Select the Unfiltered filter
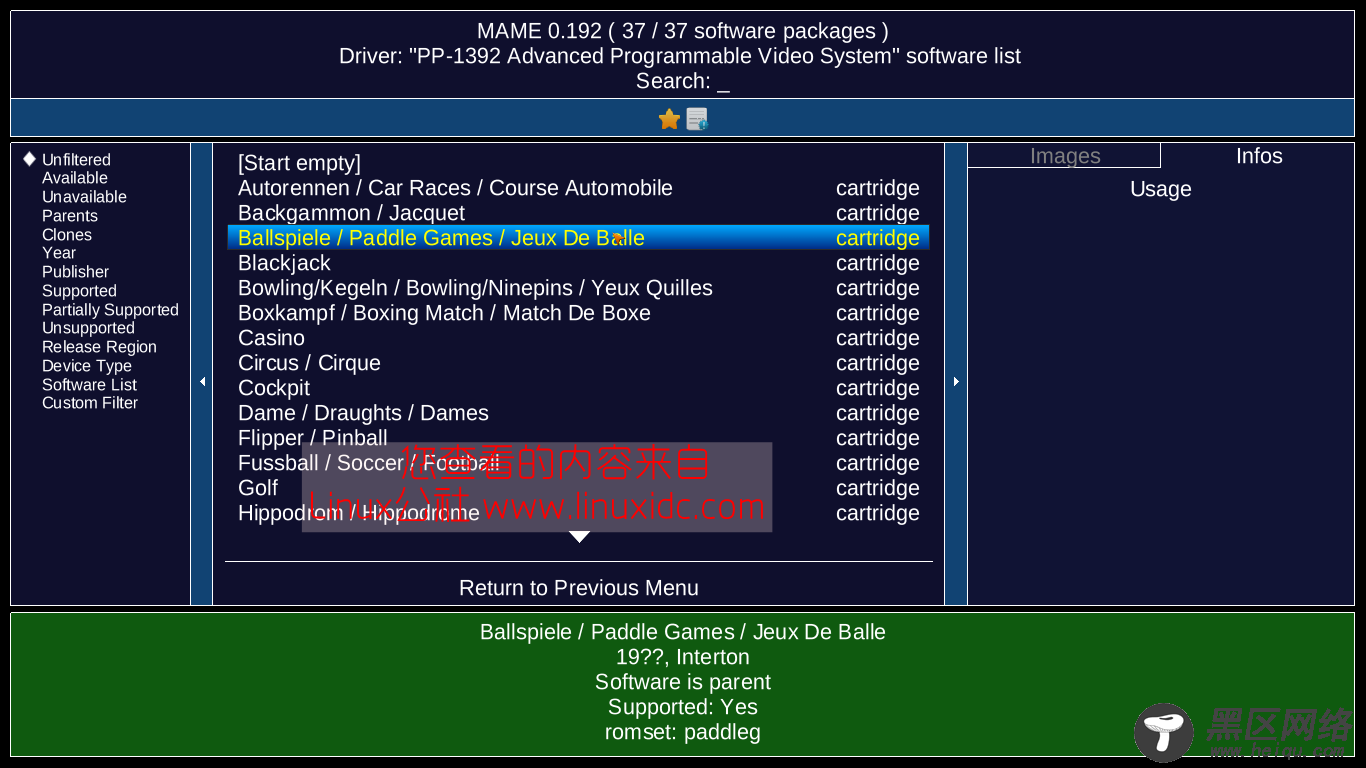Viewport: 1366px width, 768px height. 76,160
